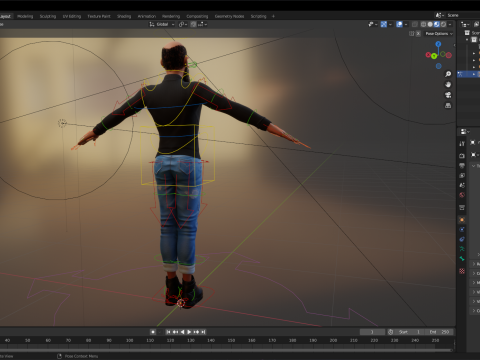Open the Scene properties tab

click(462, 185)
